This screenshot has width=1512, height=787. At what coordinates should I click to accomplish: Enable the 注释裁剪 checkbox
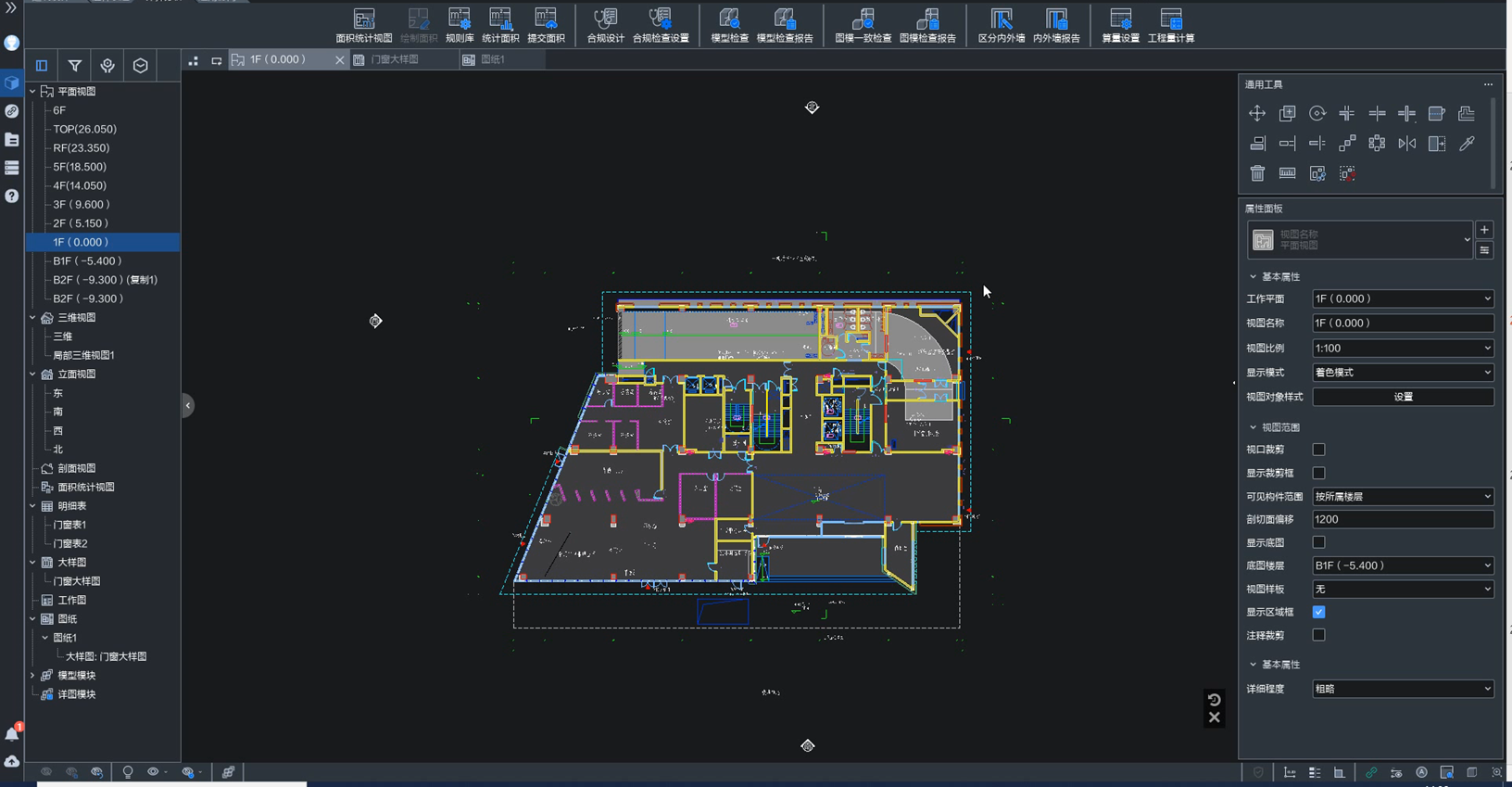(1318, 635)
